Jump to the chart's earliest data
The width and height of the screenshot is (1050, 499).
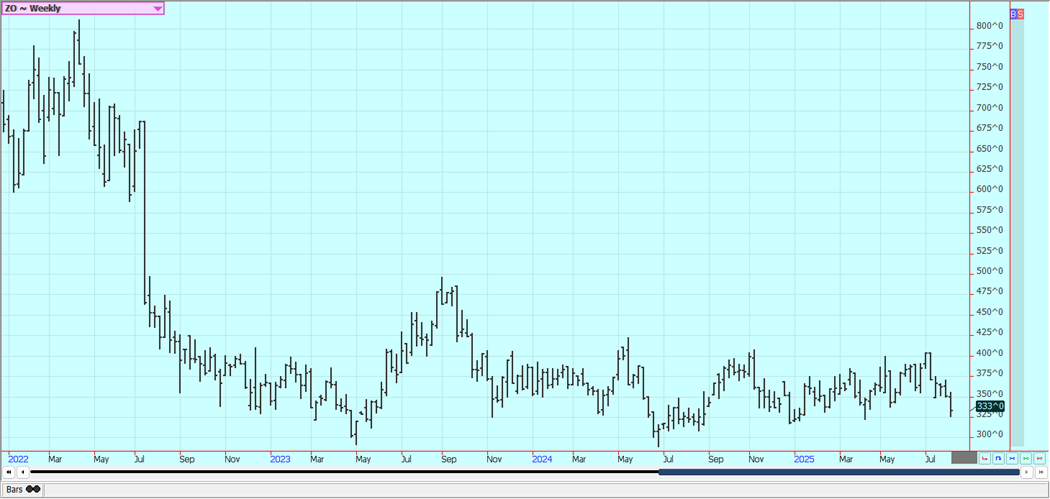tap(8, 472)
